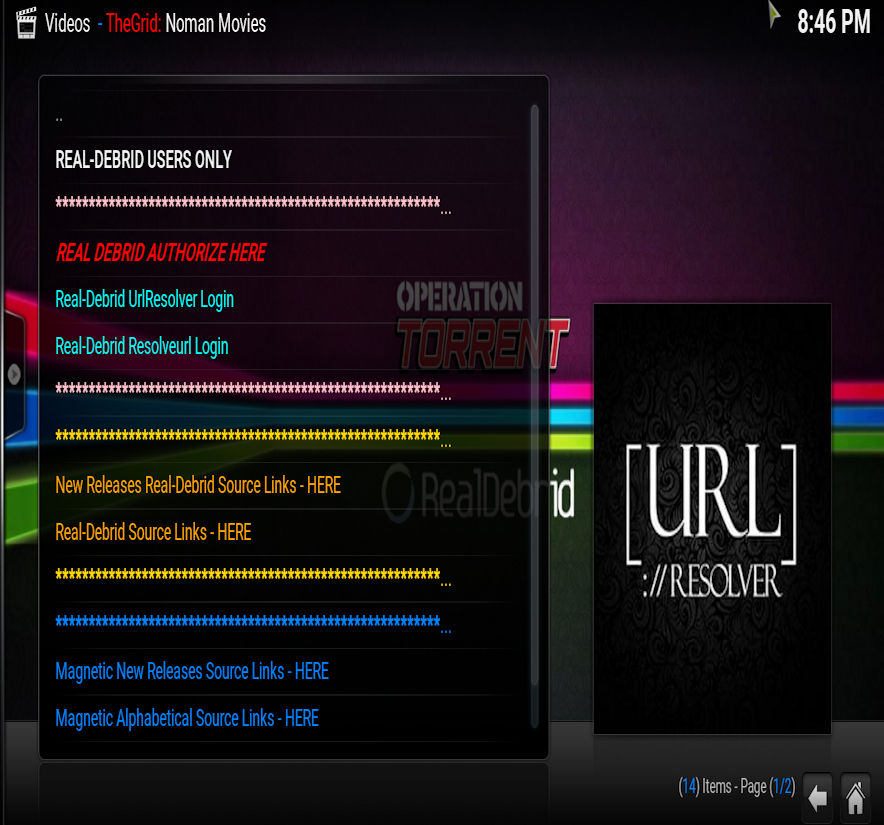Screen dimensions: 884x825
Task: Choose Real-Debrid Source Links - HERE
Action: coord(153,532)
